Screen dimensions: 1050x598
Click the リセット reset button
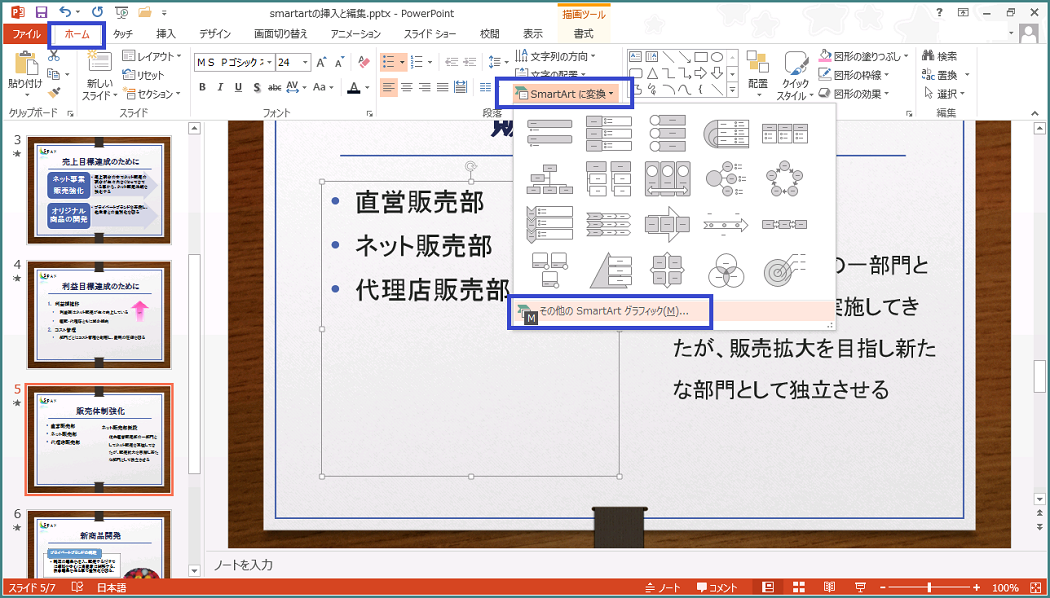[143, 75]
